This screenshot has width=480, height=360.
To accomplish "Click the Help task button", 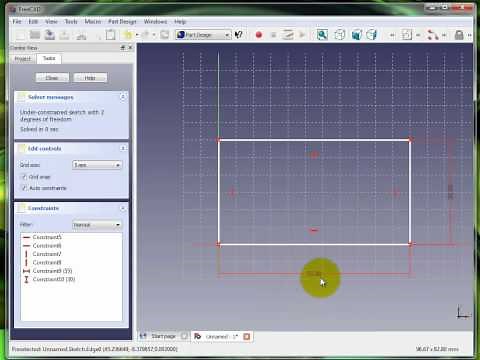I will 90,78.
